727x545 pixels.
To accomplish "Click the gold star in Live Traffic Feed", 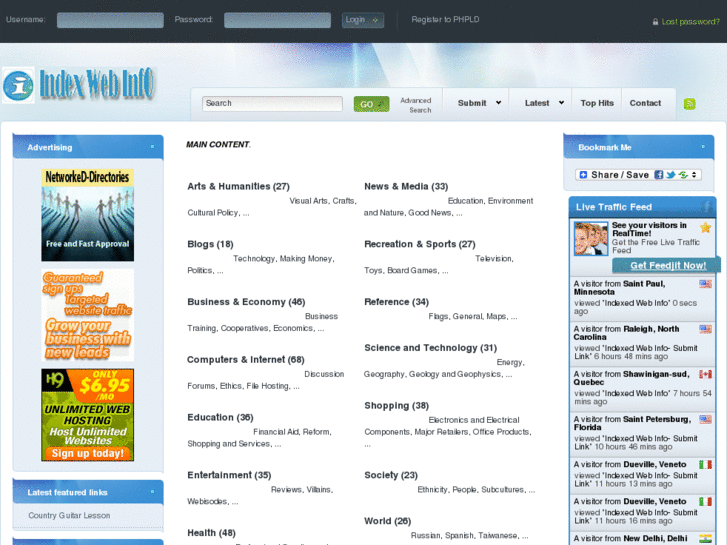I will (705, 227).
